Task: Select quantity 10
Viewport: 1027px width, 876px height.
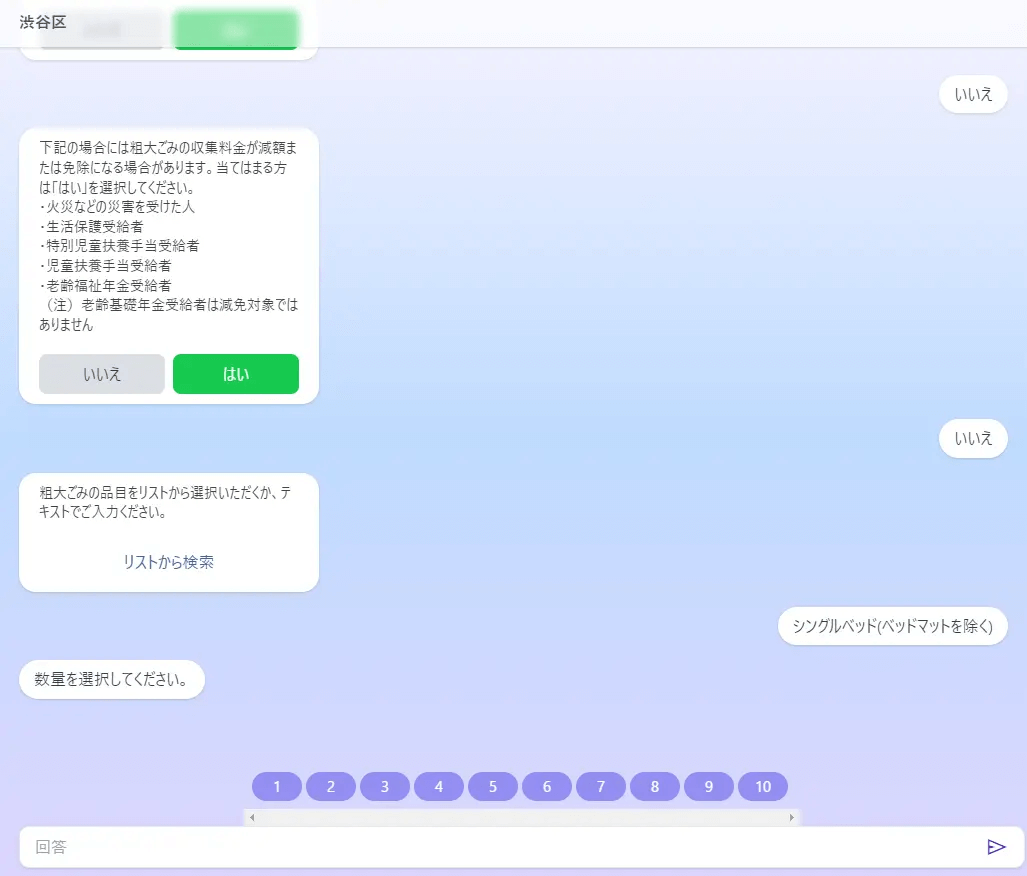Action: point(763,787)
